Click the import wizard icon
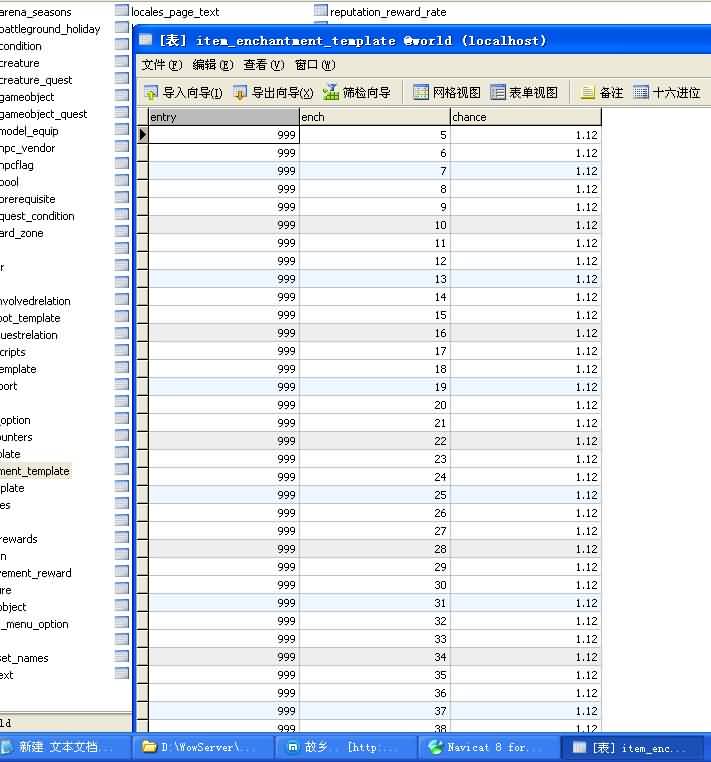This screenshot has width=711, height=762. pyautogui.click(x=151, y=92)
